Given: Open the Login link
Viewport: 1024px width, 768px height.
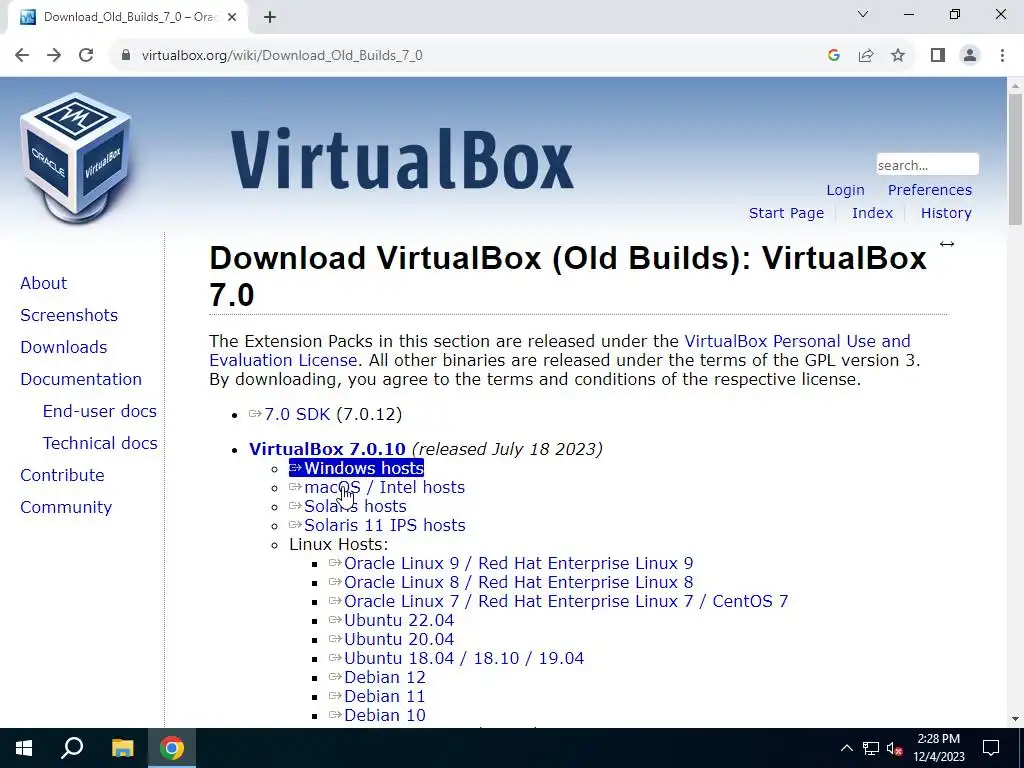Looking at the screenshot, I should [845, 190].
